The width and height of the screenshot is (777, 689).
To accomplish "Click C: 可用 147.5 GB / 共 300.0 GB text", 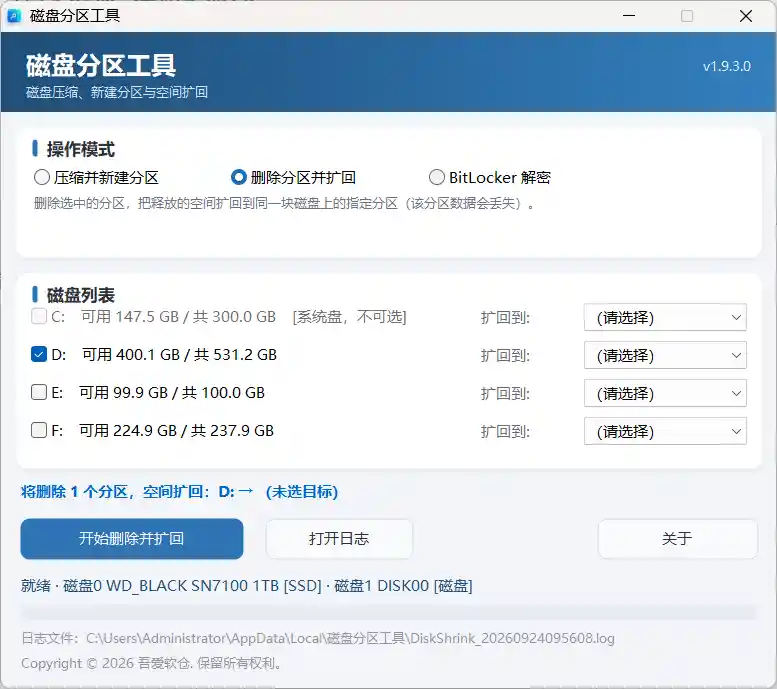I will click(164, 316).
